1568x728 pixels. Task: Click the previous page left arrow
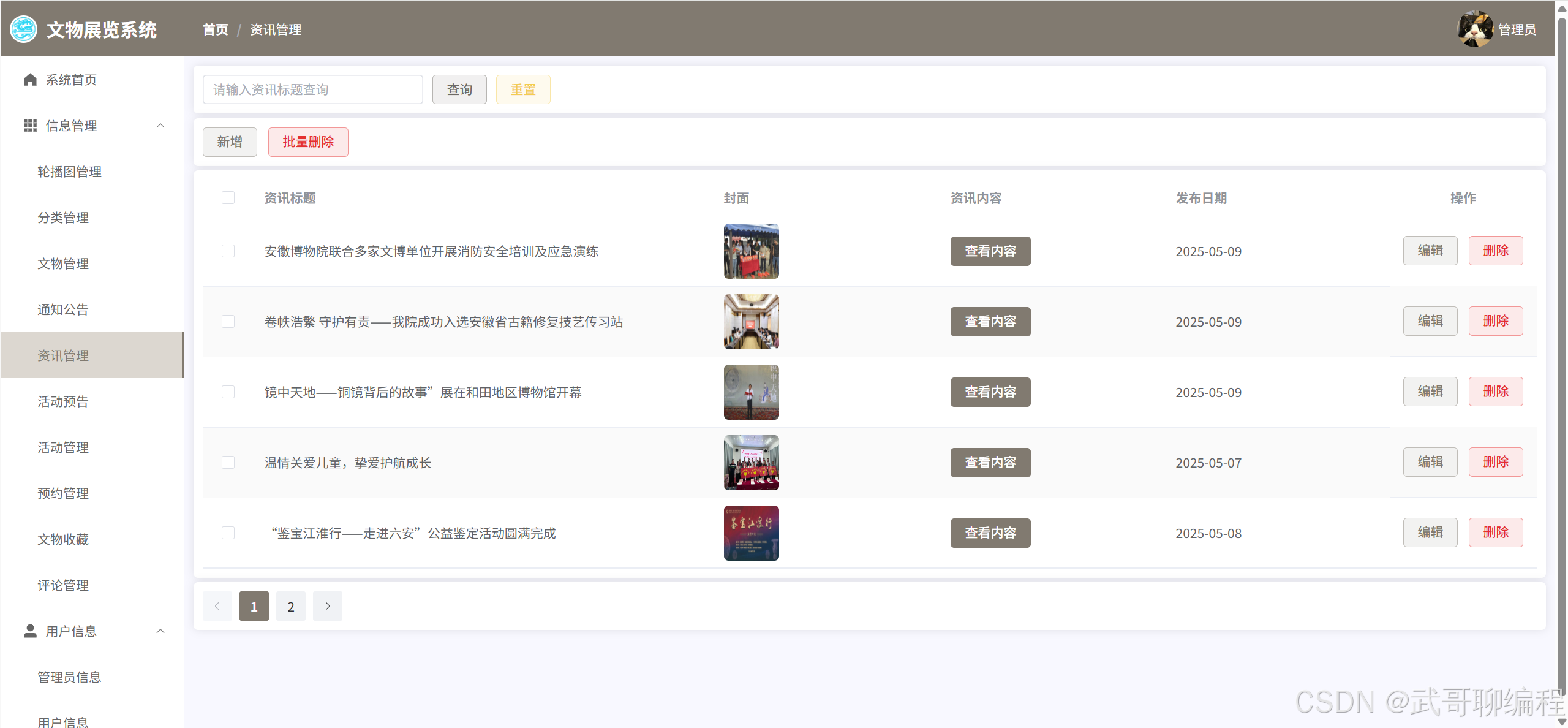pyautogui.click(x=217, y=606)
